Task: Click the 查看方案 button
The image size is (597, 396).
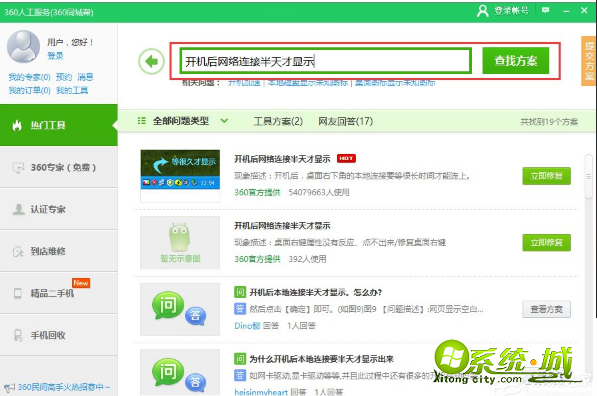Action: (x=546, y=309)
